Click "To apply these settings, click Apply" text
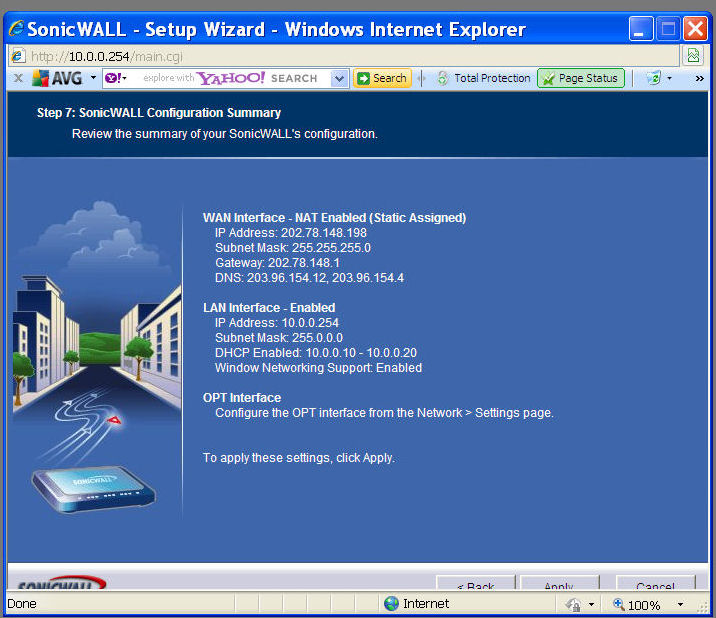 (299, 458)
